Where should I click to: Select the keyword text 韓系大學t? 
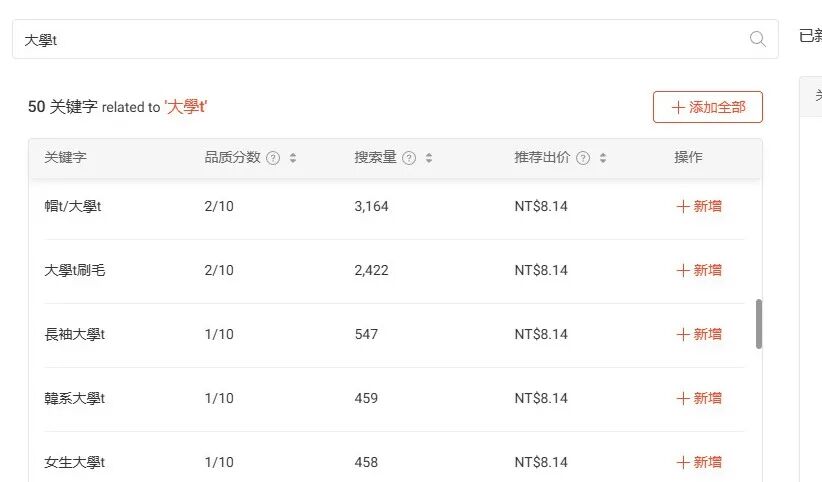[x=74, y=398]
